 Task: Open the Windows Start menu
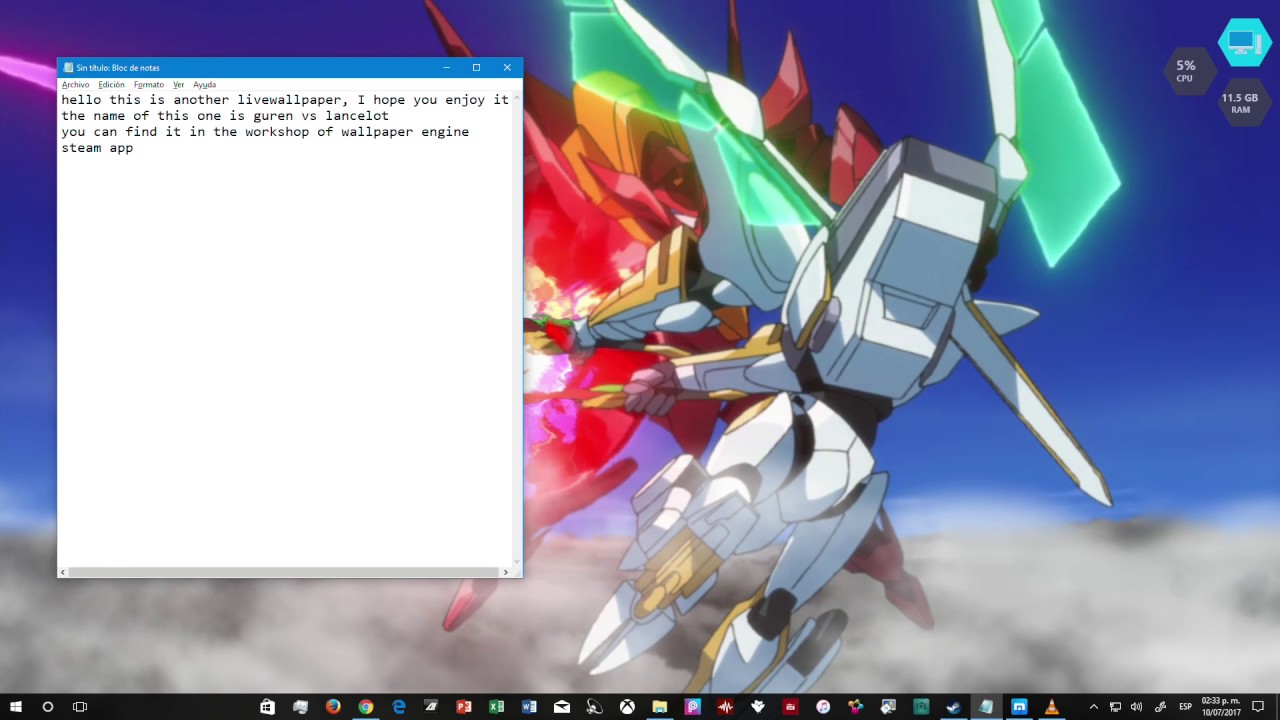pyautogui.click(x=16, y=707)
